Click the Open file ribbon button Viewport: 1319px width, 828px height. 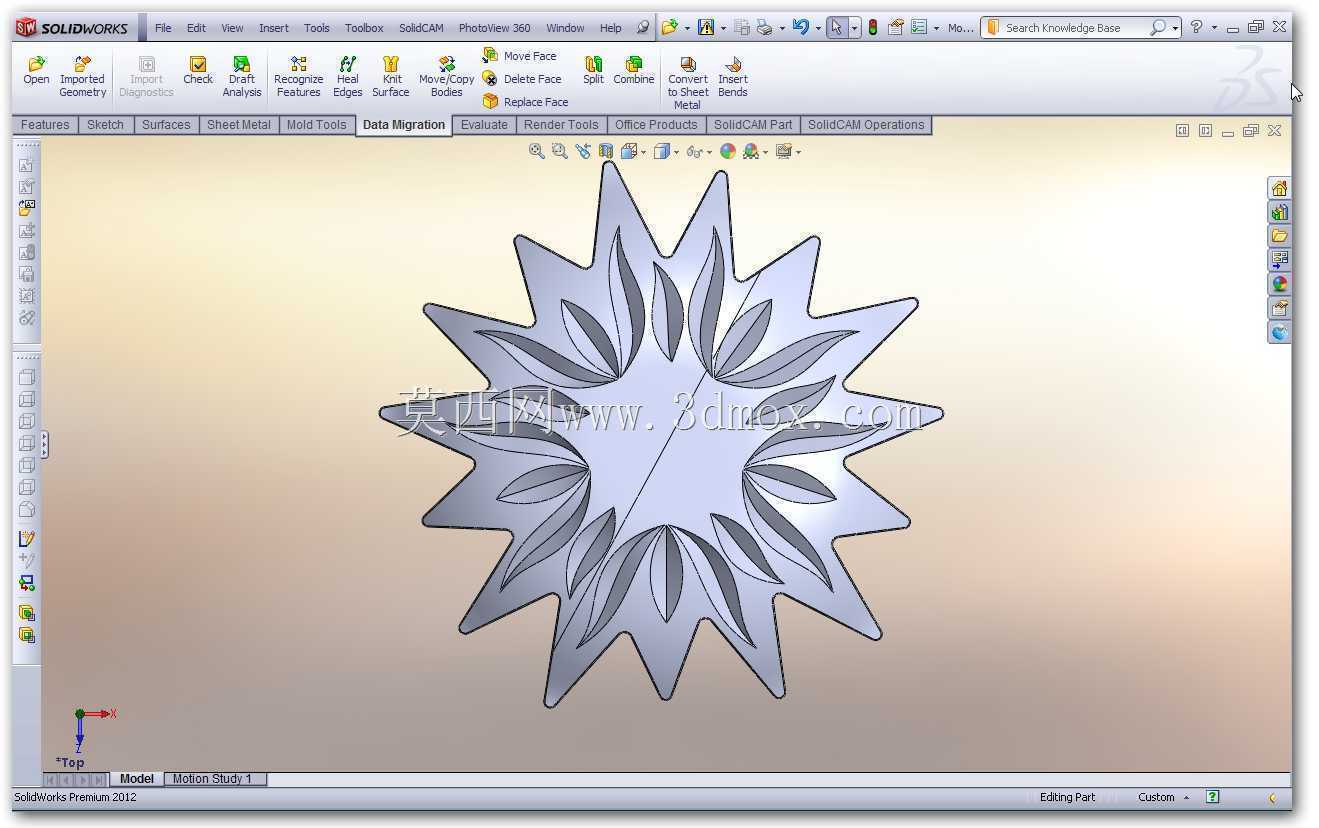[36, 71]
